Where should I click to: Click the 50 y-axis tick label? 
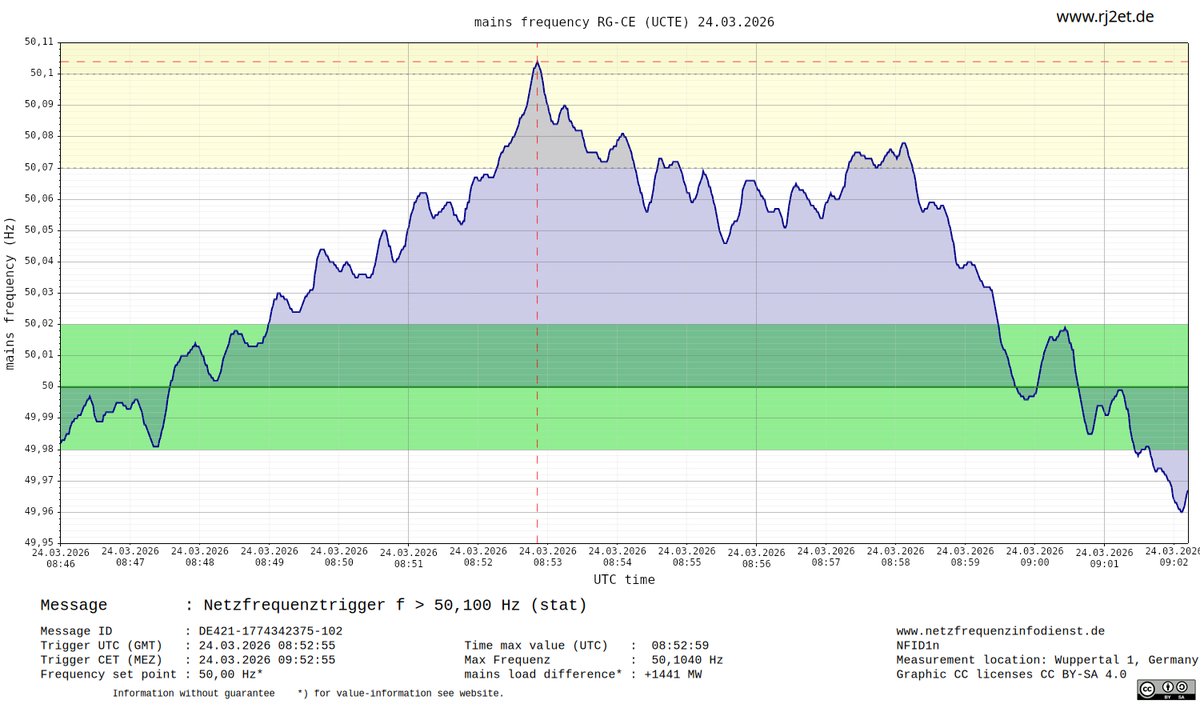pyautogui.click(x=48, y=386)
